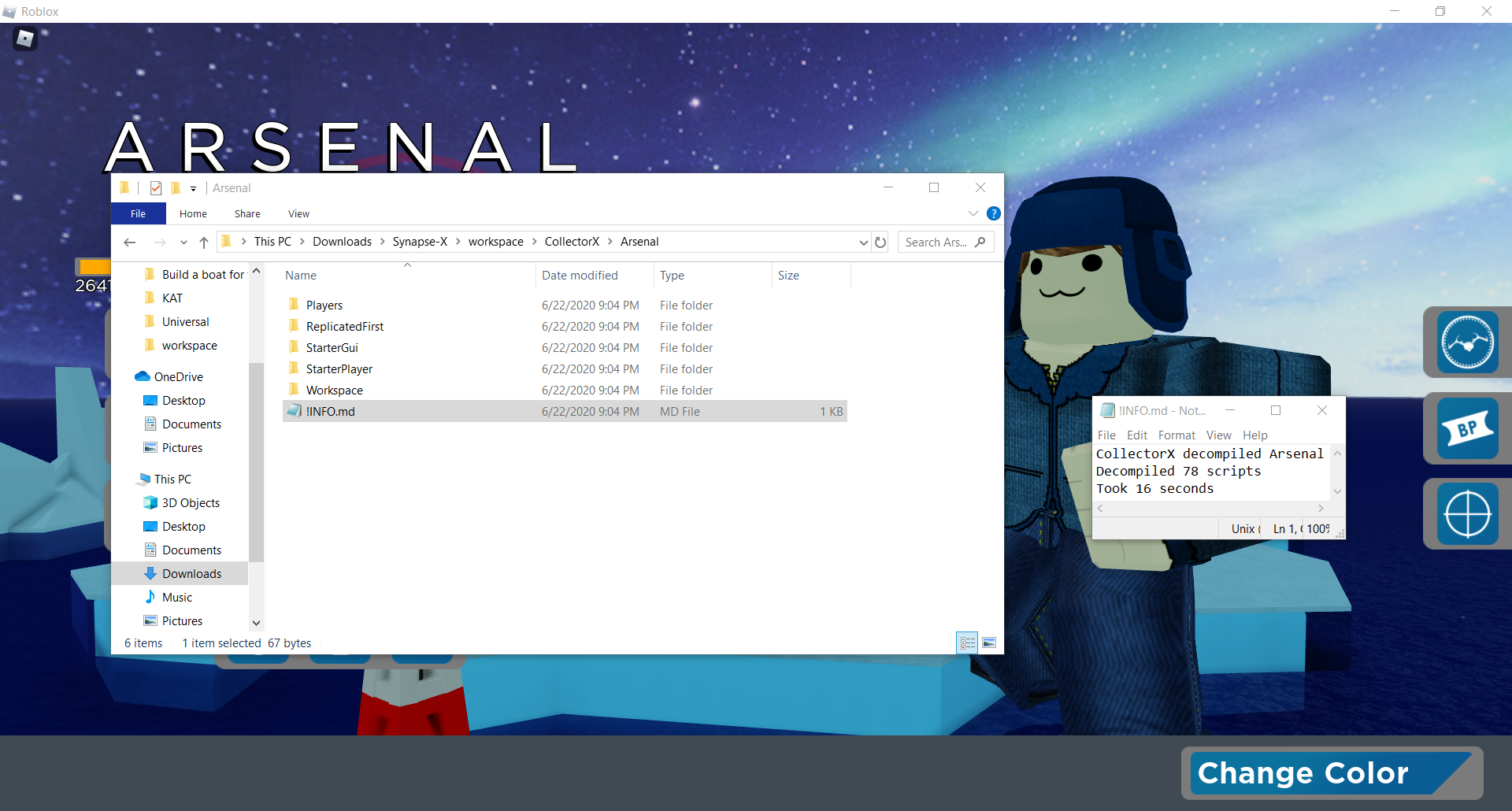
Task: Select the ReplicatedFirst folder
Action: click(x=565, y=326)
